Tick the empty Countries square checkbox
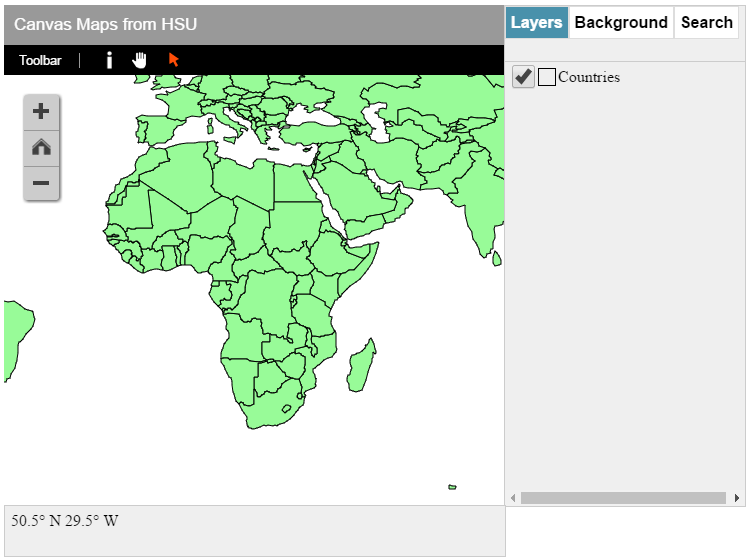The image size is (752, 560). [x=547, y=77]
